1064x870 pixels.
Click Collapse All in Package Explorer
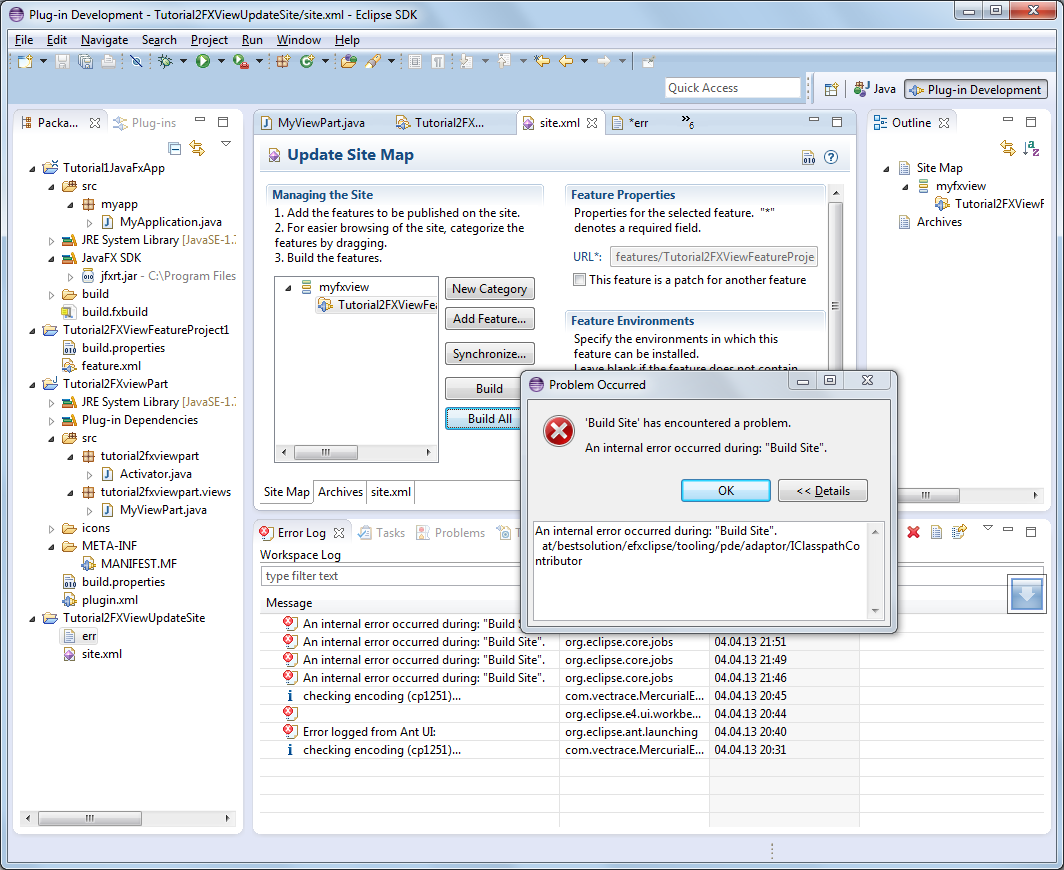(x=174, y=148)
